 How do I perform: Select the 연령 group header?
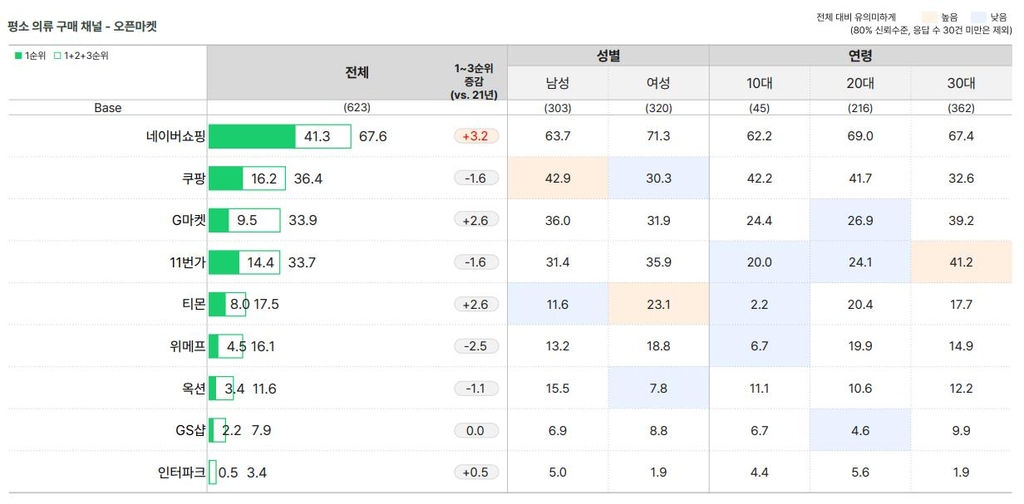[x=860, y=55]
